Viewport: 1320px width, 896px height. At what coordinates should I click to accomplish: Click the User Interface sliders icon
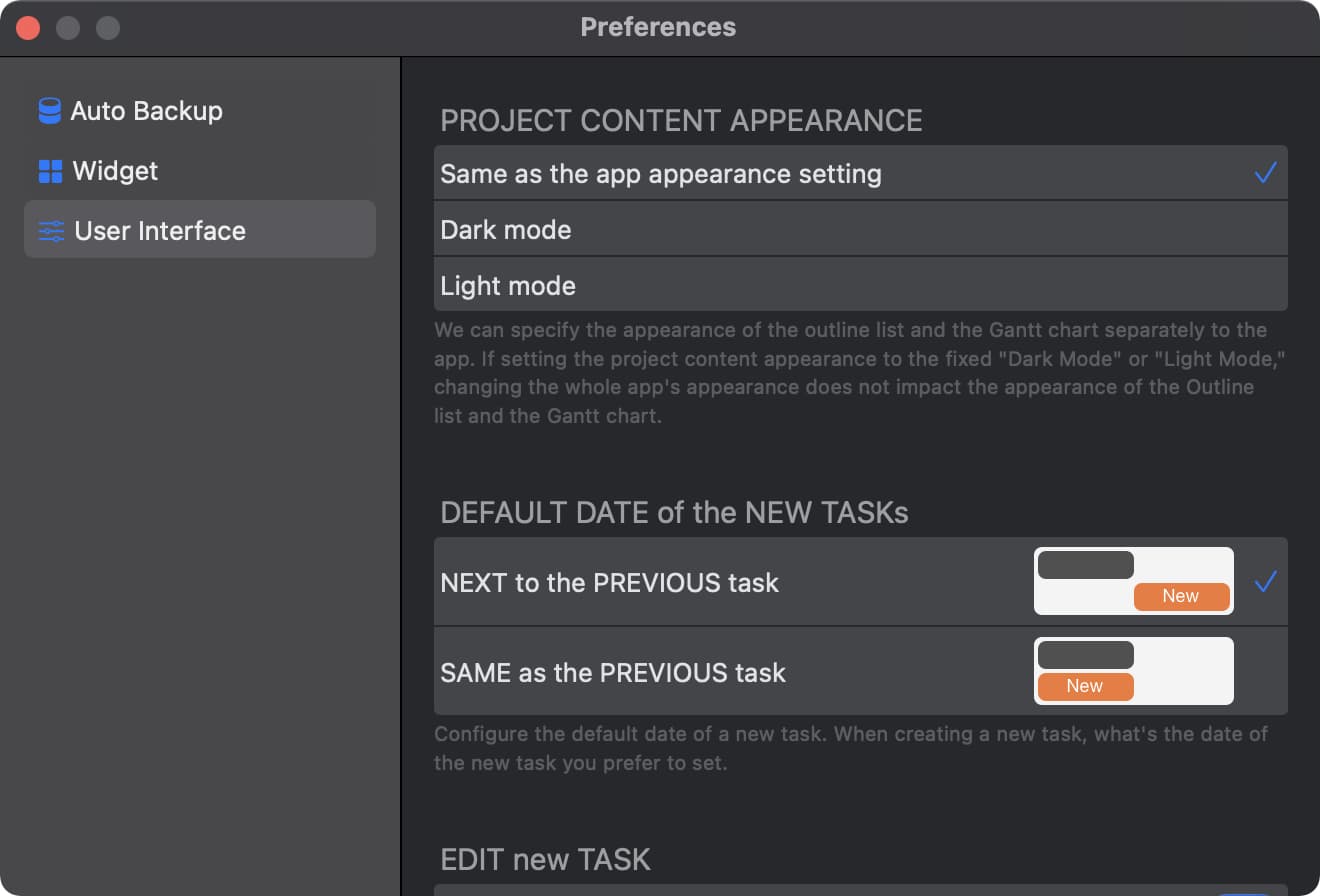tap(51, 231)
